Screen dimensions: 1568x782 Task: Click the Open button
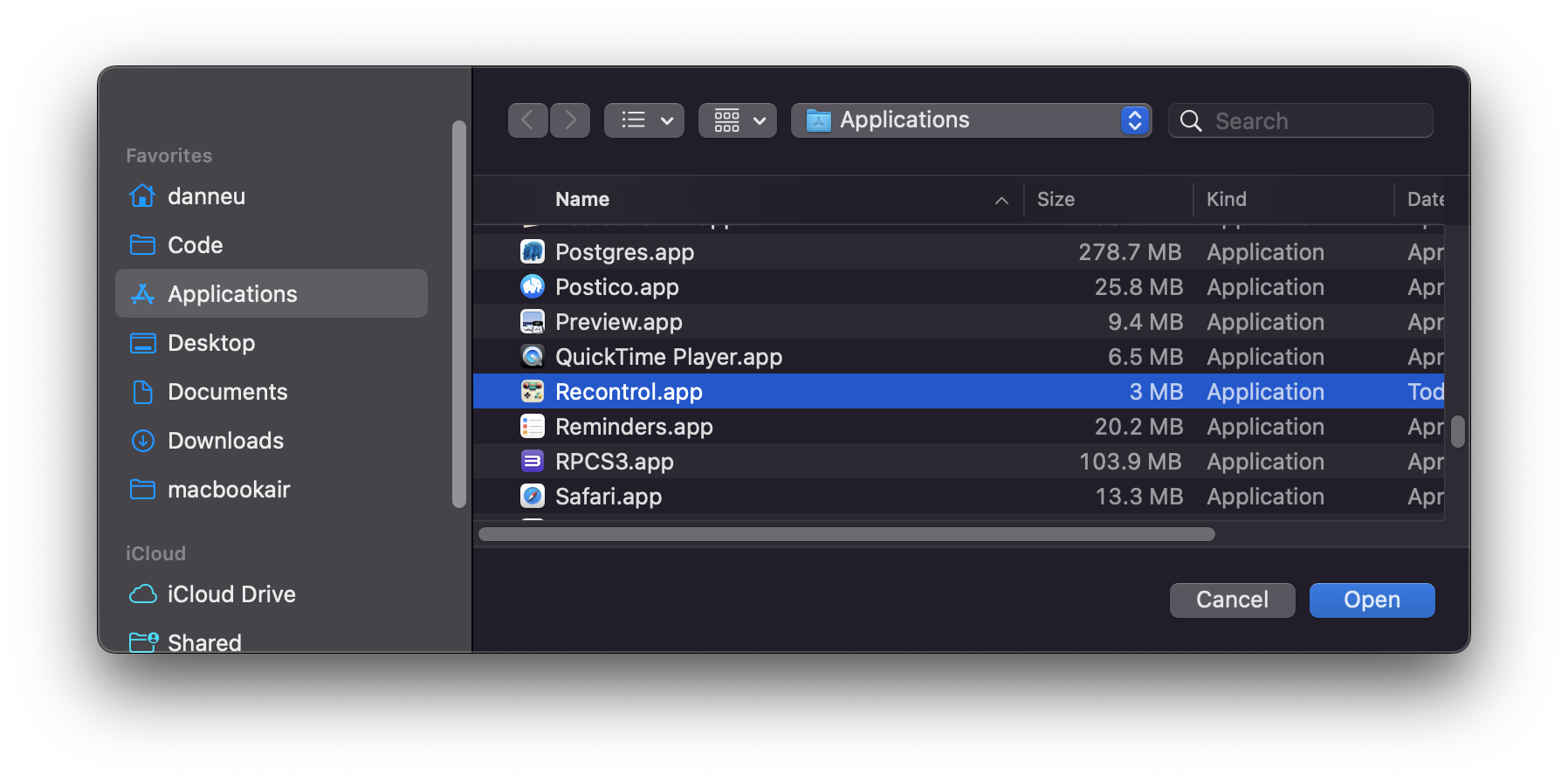click(1372, 600)
